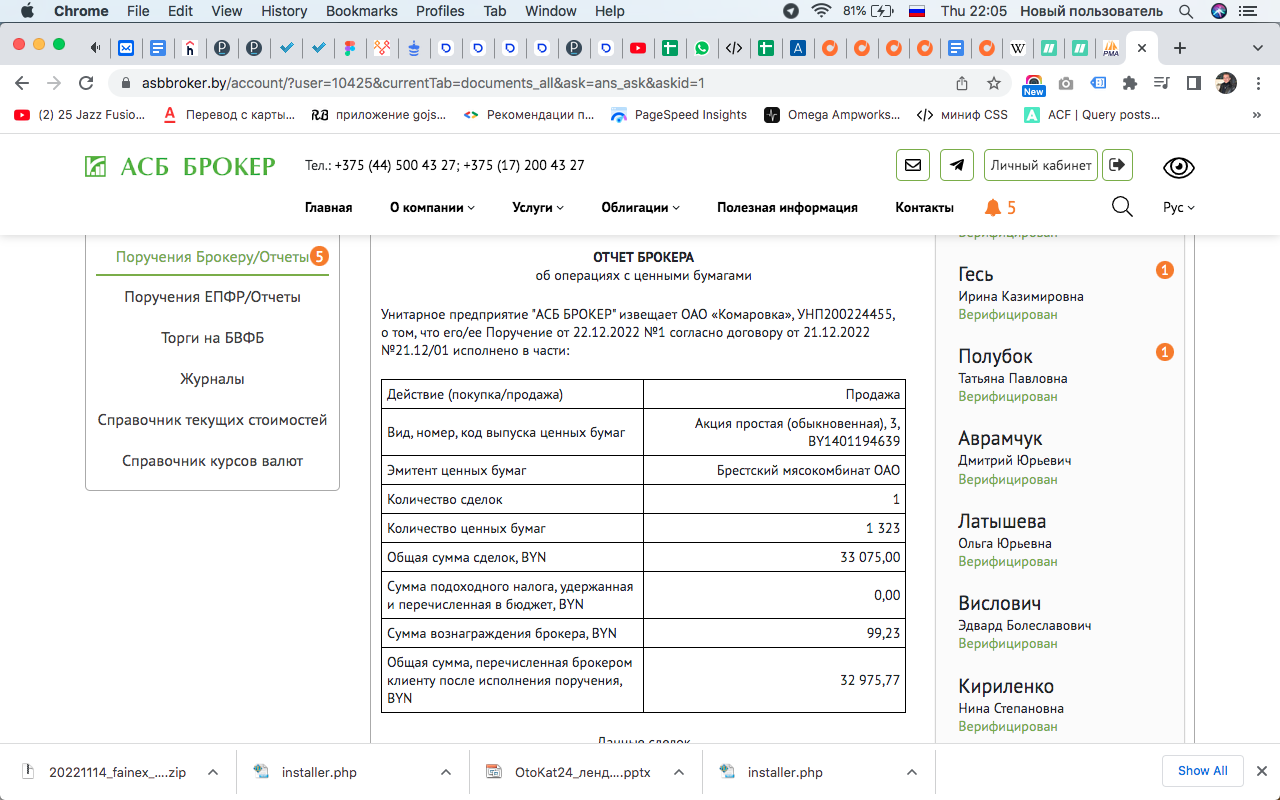Open Omega Ampworks bookmark

pyautogui.click(x=831, y=115)
